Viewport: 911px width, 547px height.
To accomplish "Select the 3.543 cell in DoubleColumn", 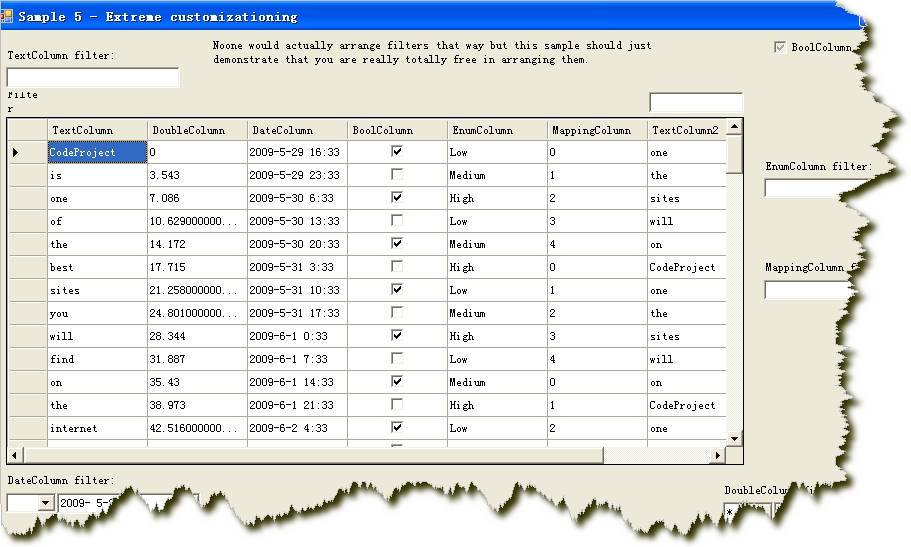I will [197, 175].
